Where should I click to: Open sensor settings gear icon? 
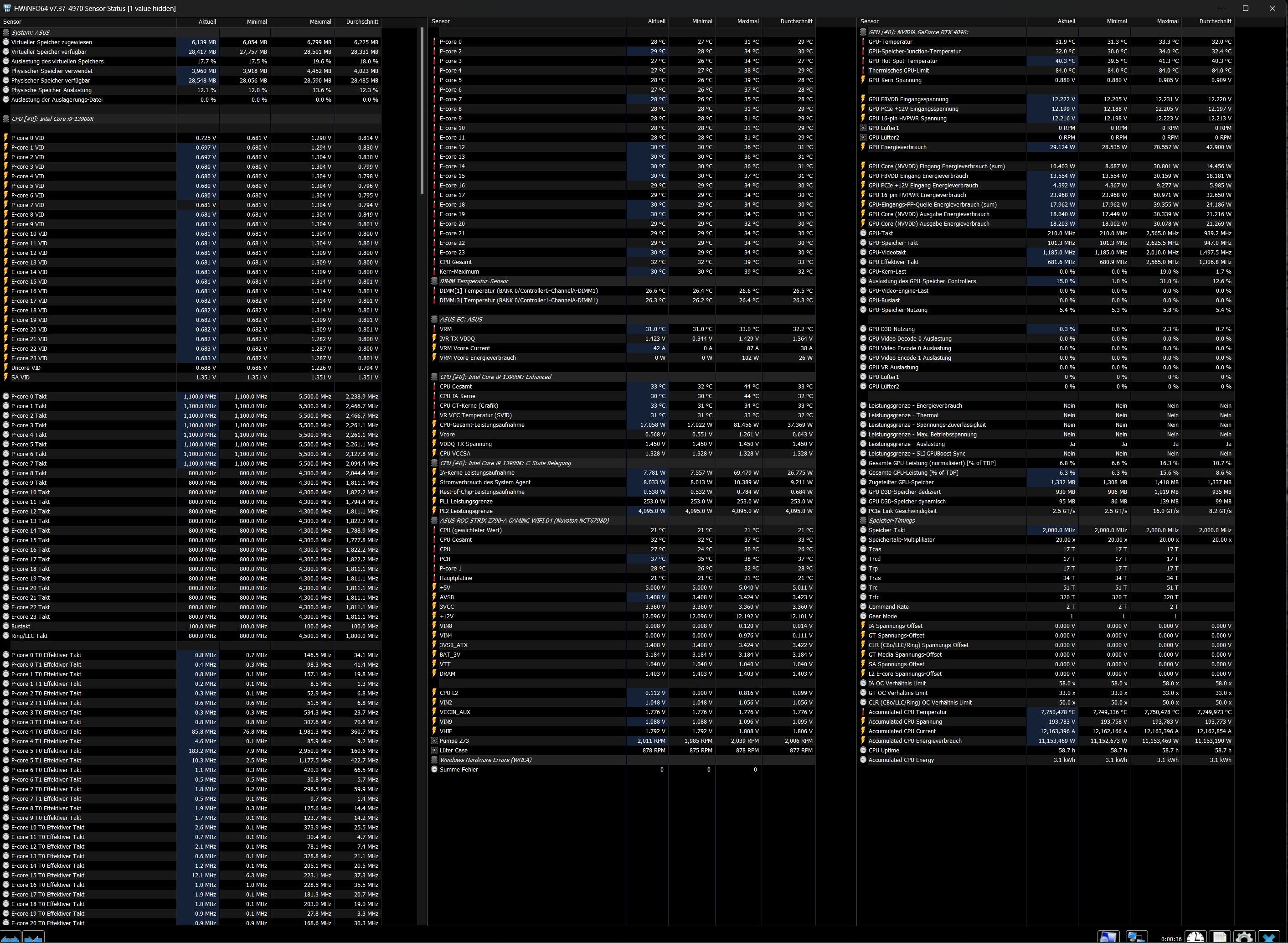[1244, 937]
